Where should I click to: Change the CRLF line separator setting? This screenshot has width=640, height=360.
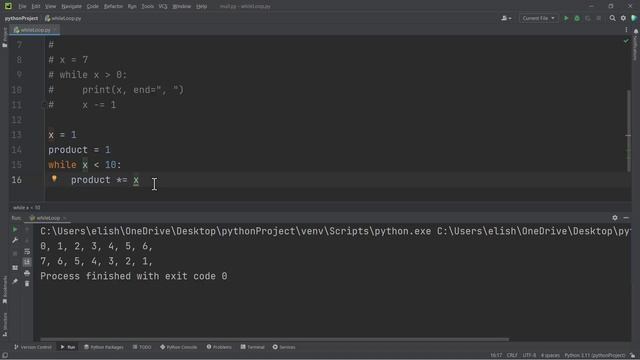pos(512,356)
